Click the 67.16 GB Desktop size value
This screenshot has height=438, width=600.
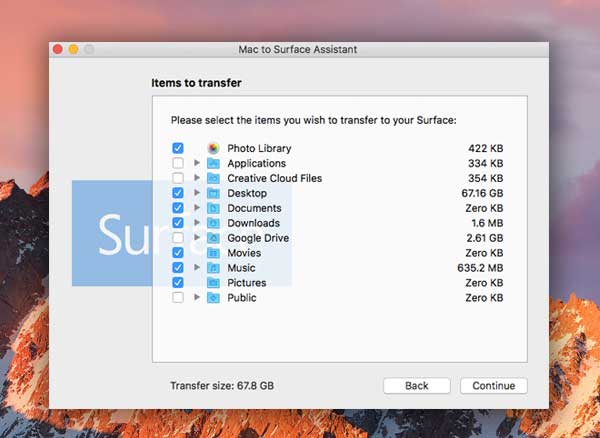point(482,193)
